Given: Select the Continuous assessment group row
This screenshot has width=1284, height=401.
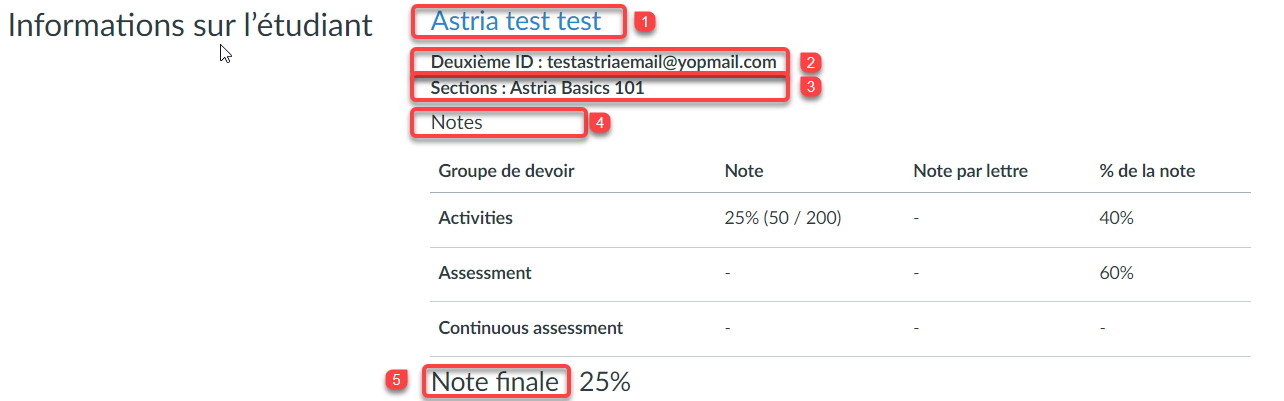Looking at the screenshot, I should pyautogui.click(x=840, y=328).
